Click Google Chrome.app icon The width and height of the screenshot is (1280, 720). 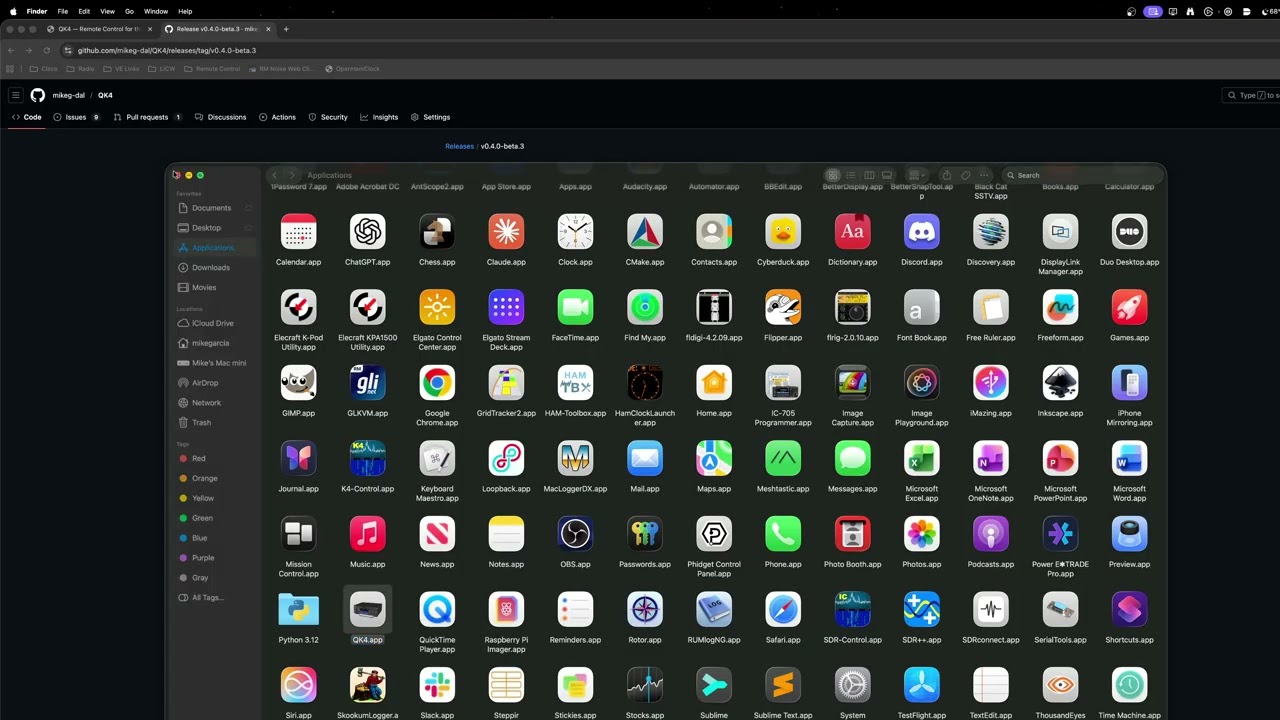(437, 383)
